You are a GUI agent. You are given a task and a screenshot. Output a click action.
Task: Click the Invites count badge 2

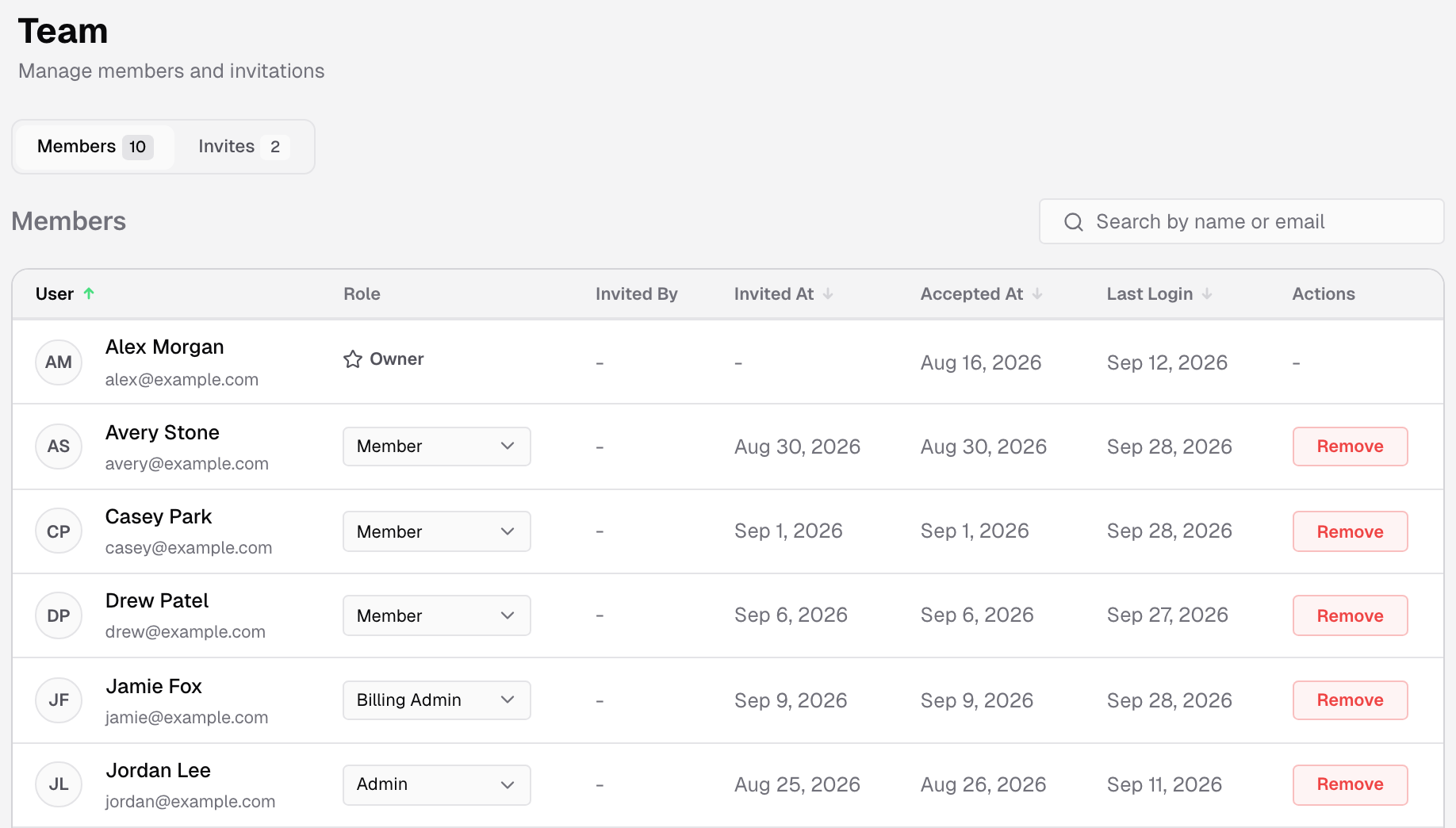tap(275, 147)
